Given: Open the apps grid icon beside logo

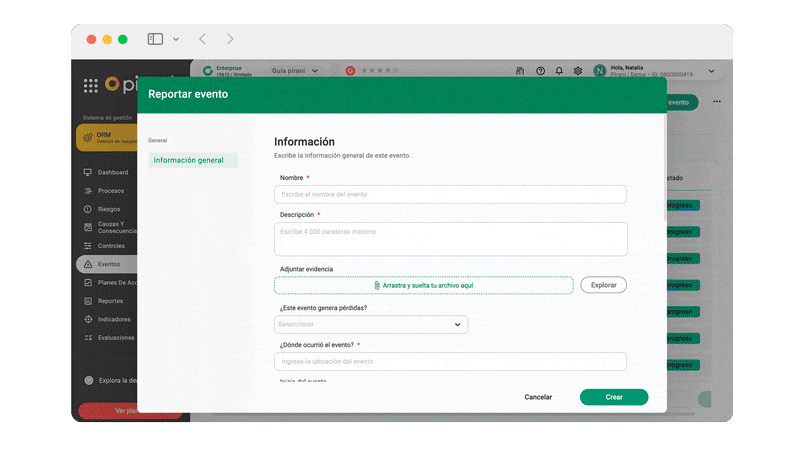Looking at the screenshot, I should click(91, 86).
